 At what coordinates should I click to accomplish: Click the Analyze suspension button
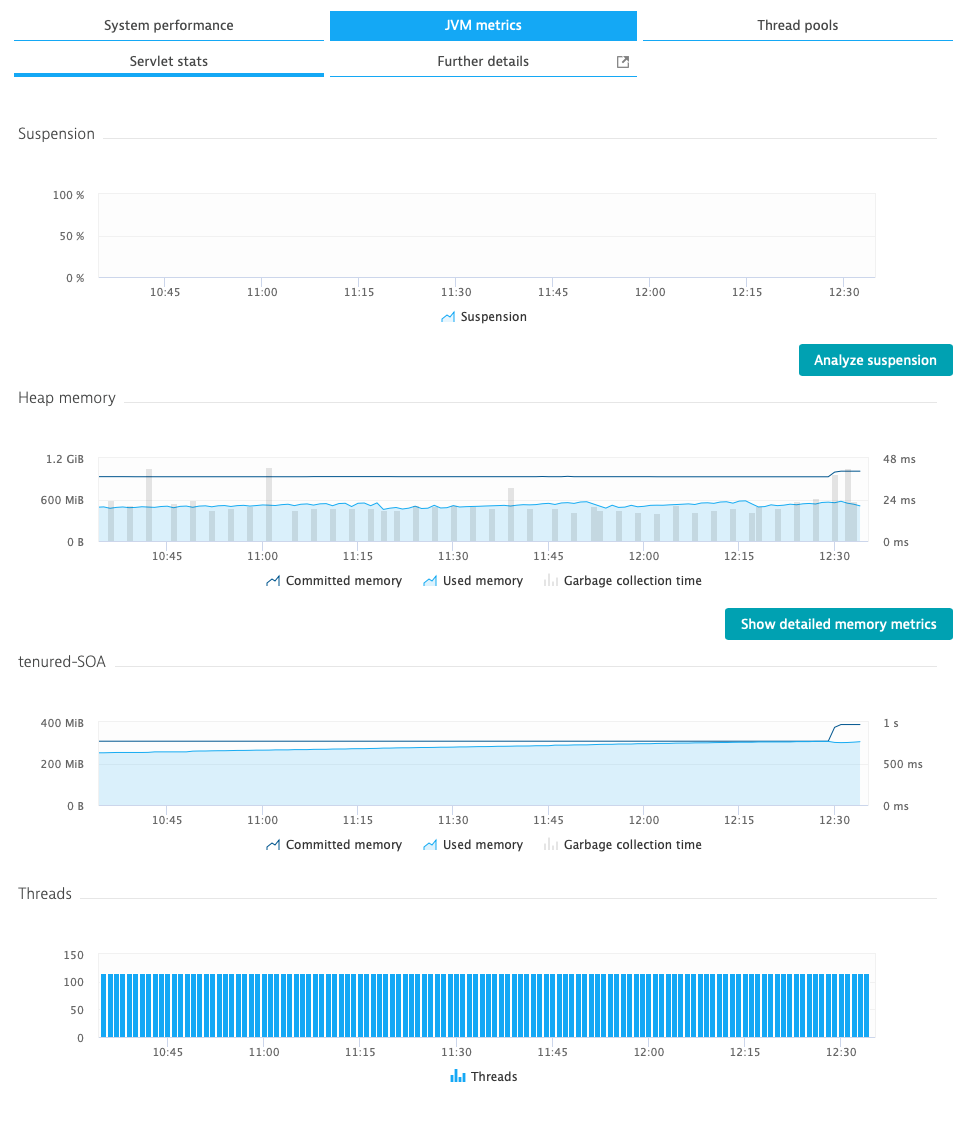pos(876,360)
